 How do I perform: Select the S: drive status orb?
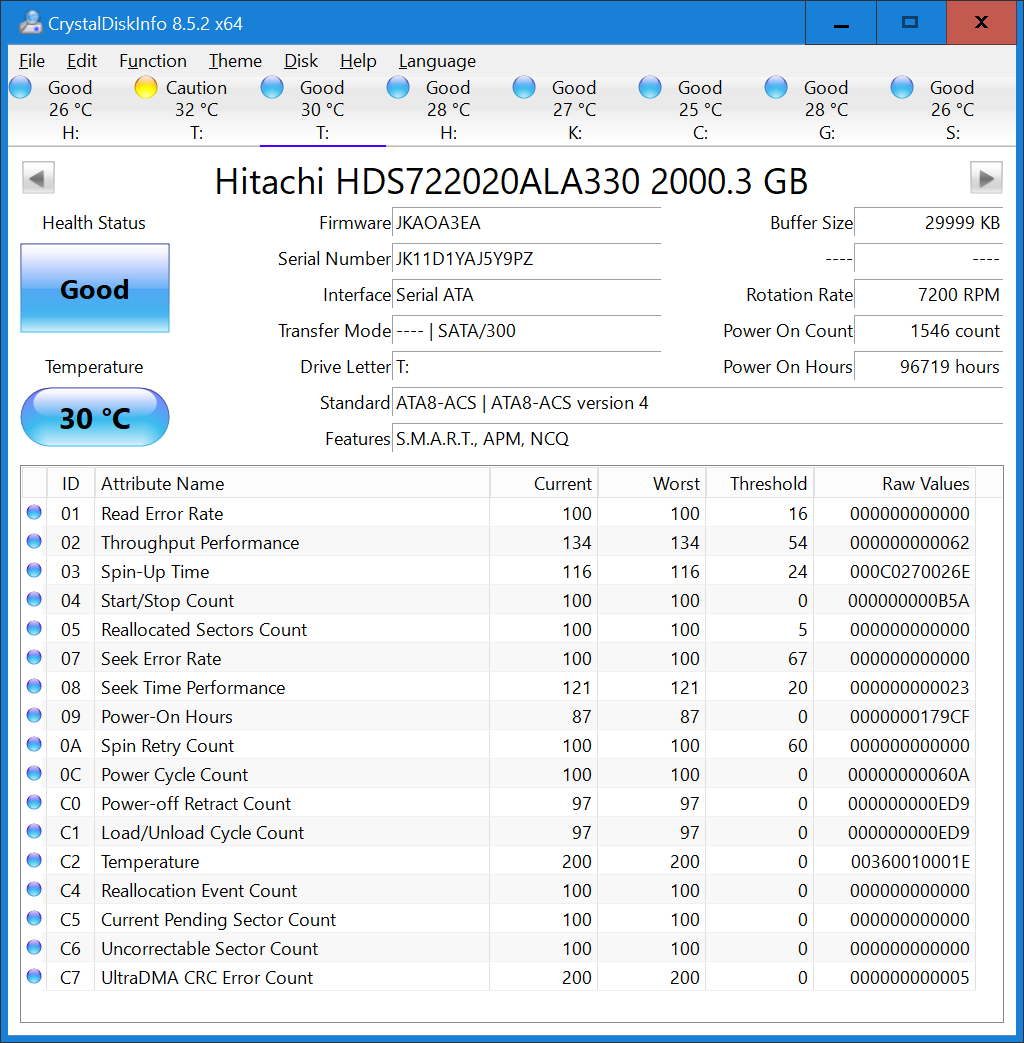click(902, 88)
